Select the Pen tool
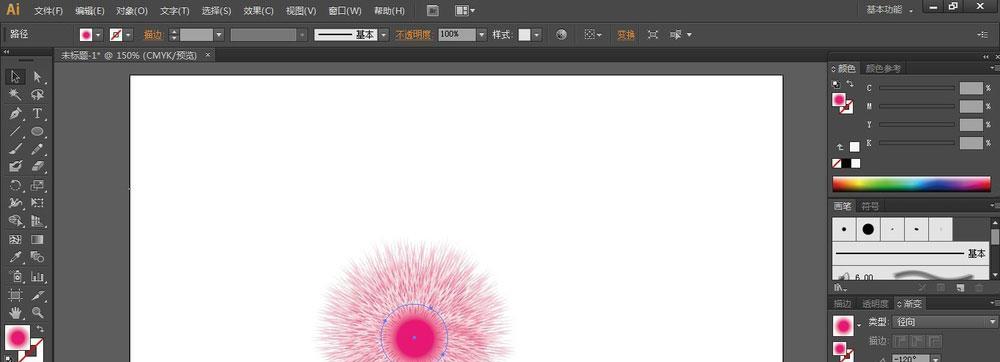1000x362 pixels. (x=16, y=113)
